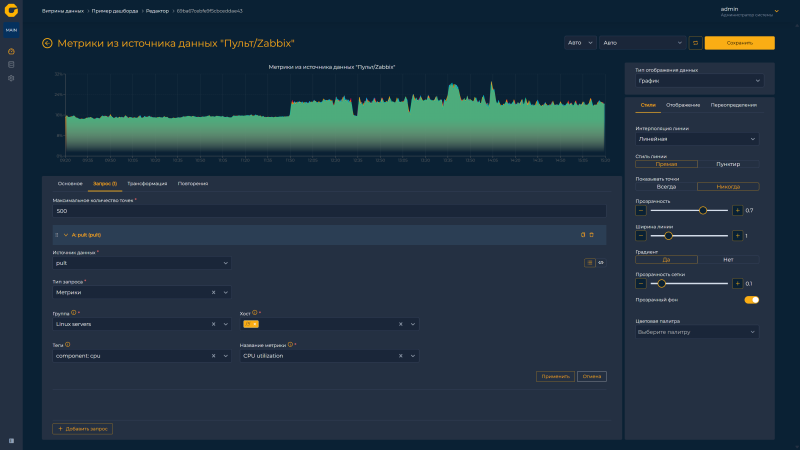Set Градиент to Да
Image resolution: width=800 pixels, height=450 pixels.
(x=666, y=260)
